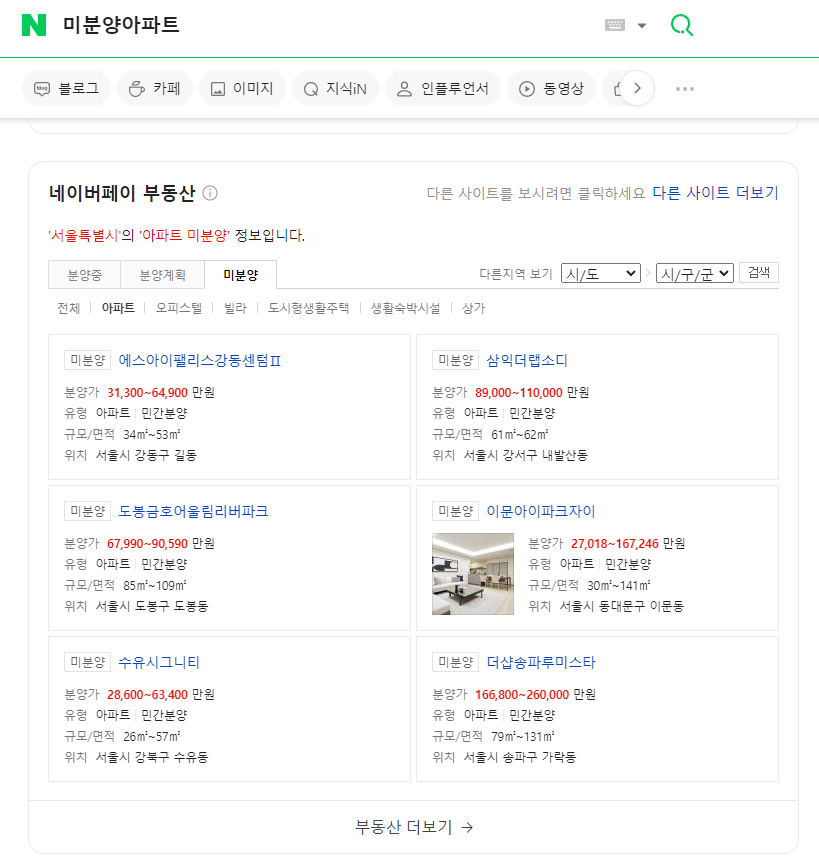Screen dimensions: 819x868
Task: Click the 27,018~167,246 price text
Action: click(615, 544)
